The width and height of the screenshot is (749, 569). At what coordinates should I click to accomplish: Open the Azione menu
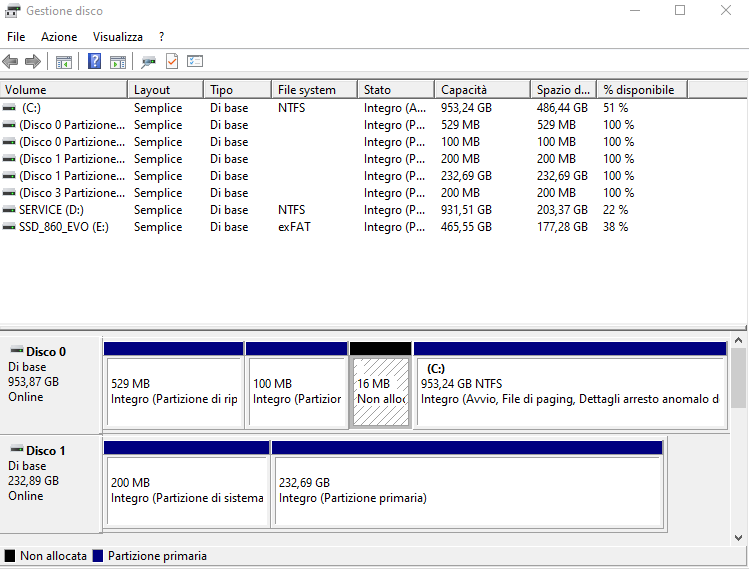click(59, 37)
